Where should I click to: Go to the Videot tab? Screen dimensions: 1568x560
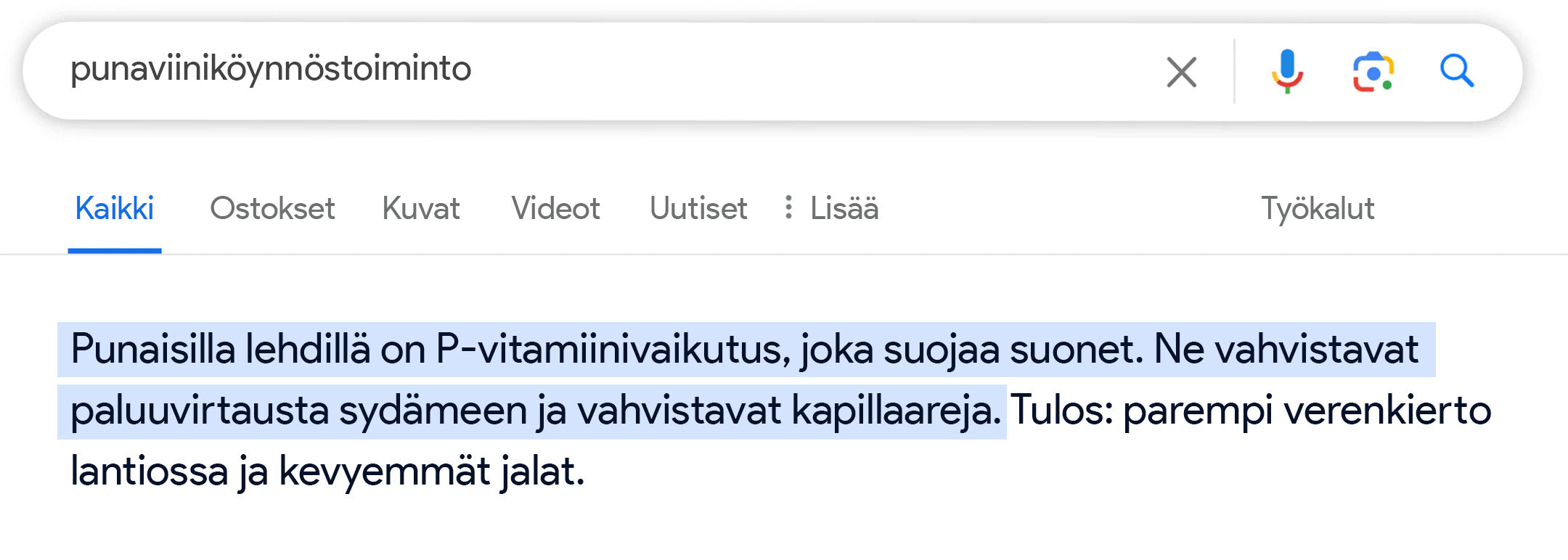click(x=555, y=209)
